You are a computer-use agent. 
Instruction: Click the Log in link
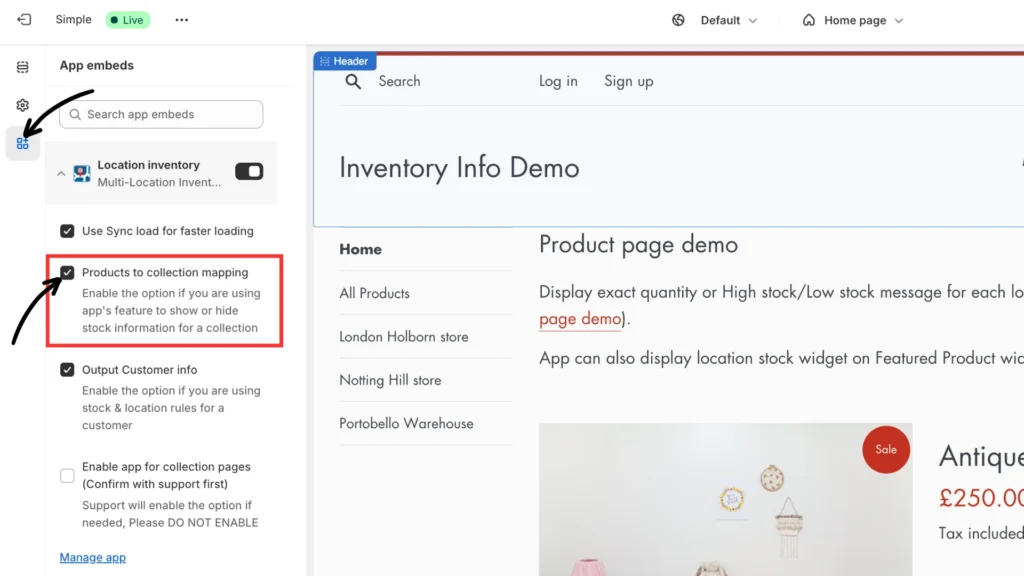[558, 81]
